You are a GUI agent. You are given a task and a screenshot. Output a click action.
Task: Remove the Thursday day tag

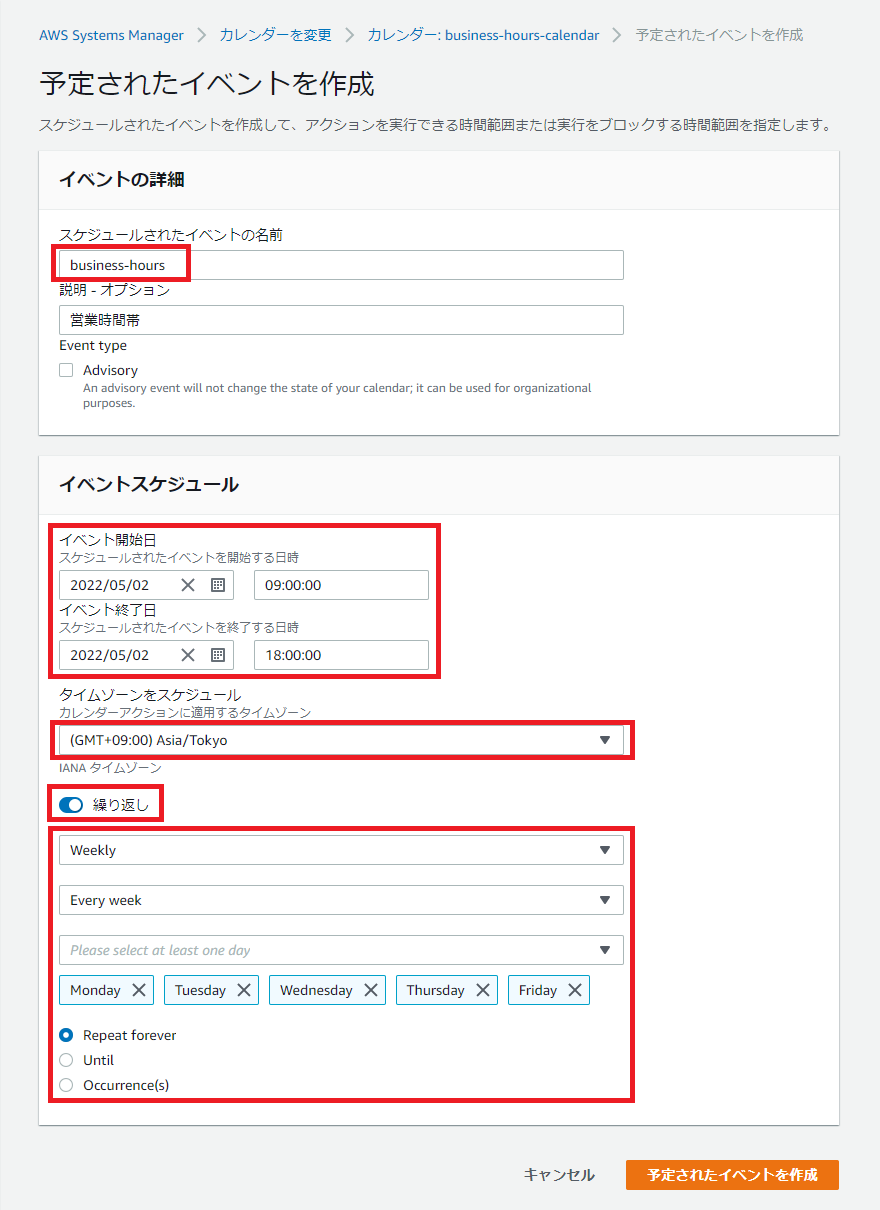tap(483, 990)
